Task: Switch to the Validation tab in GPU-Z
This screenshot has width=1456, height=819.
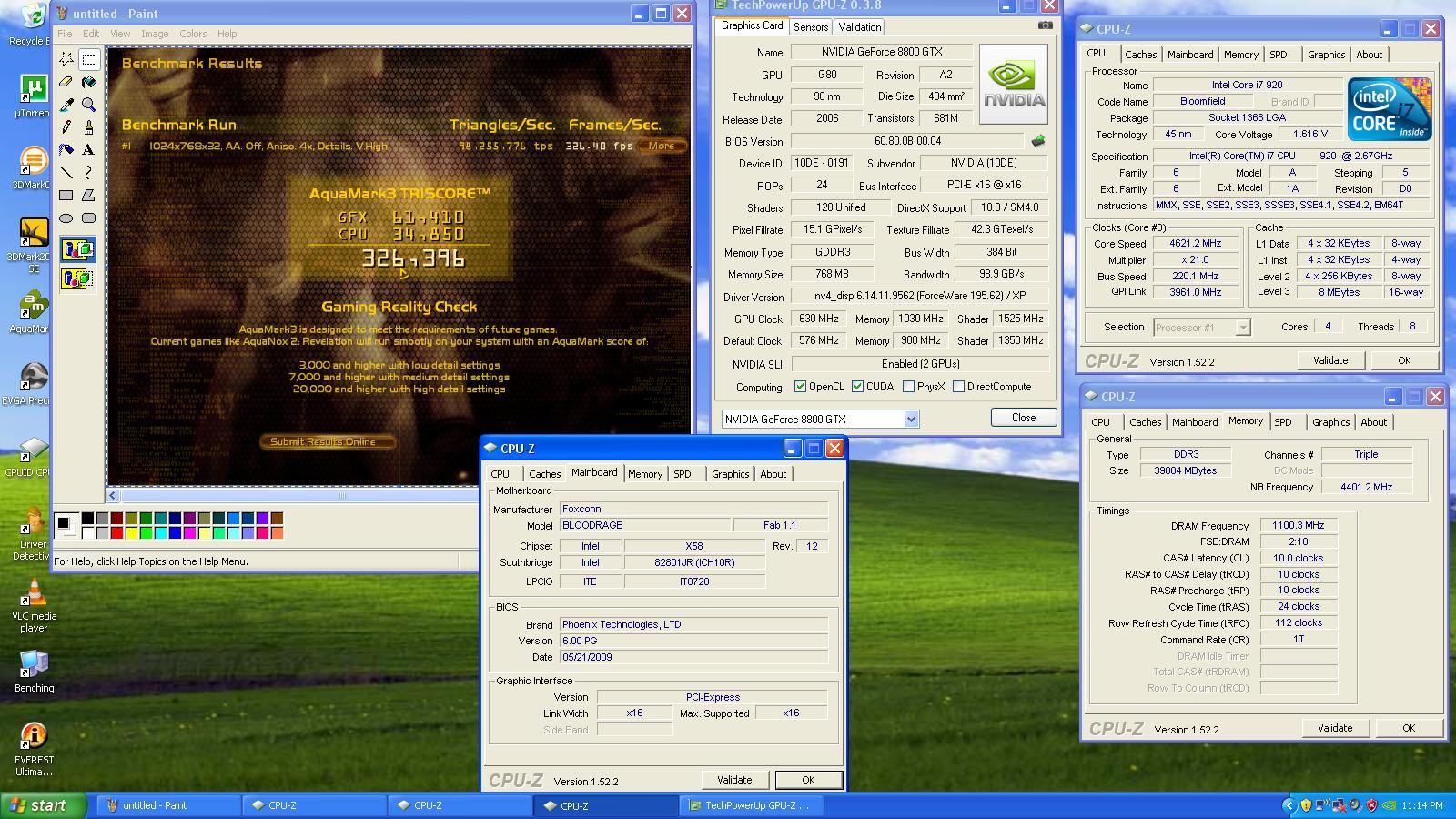Action: [860, 27]
